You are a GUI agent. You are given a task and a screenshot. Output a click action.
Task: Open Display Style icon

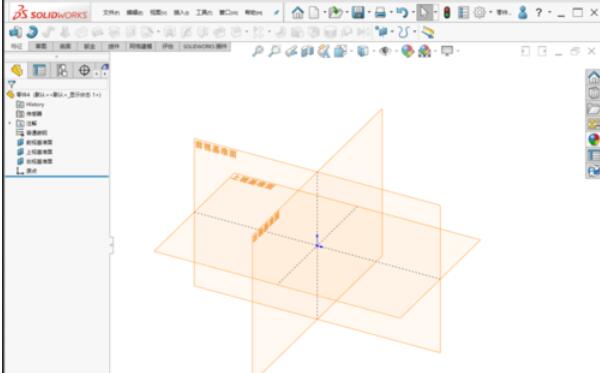pos(362,51)
